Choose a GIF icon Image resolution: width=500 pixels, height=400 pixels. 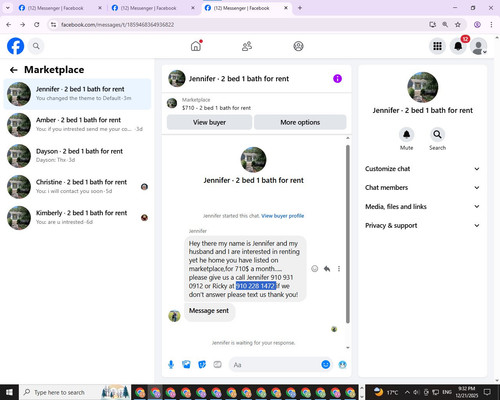[218, 364]
